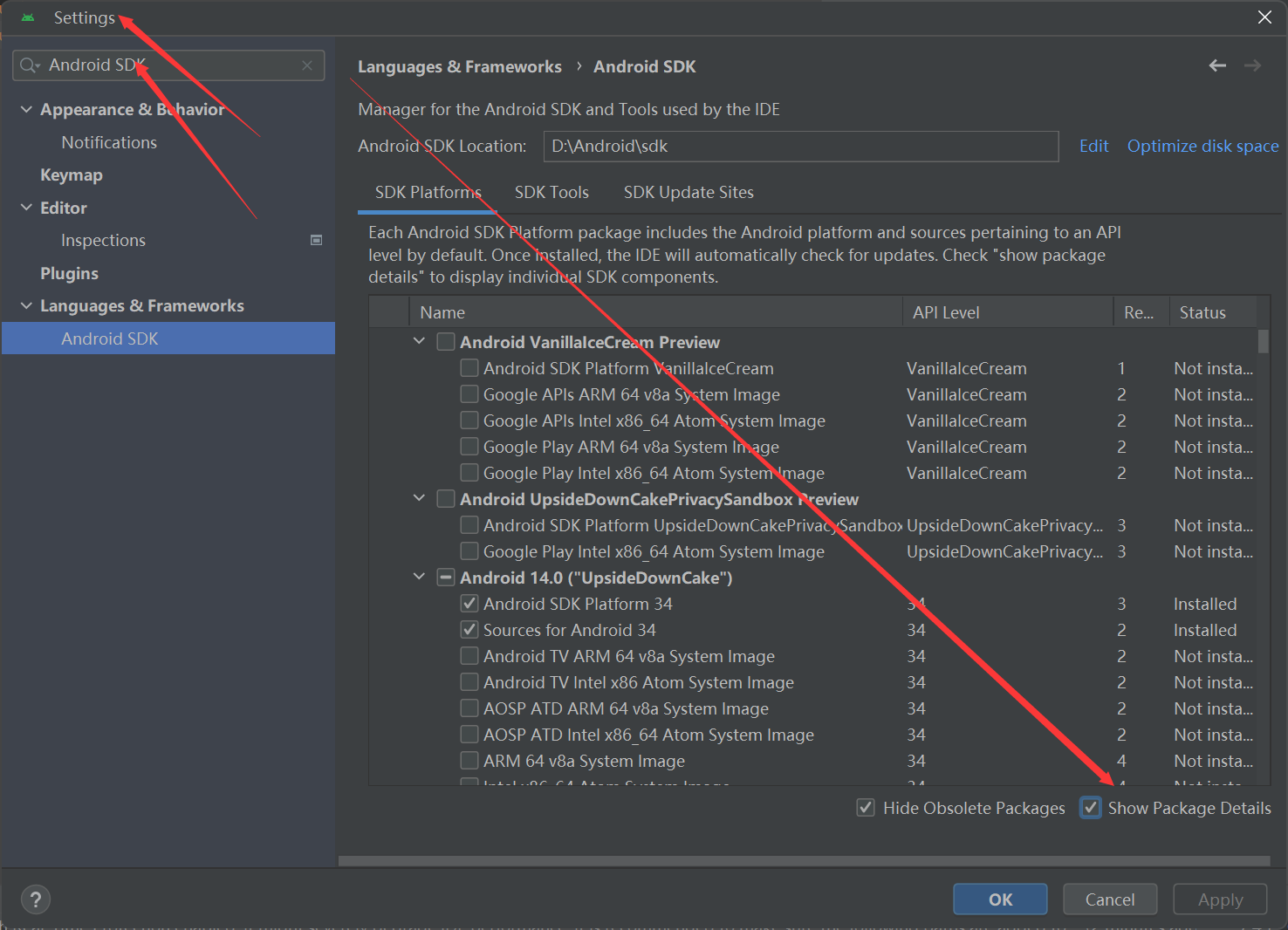Collapse Android 14.0 UpsideDownCake group

pyautogui.click(x=419, y=577)
